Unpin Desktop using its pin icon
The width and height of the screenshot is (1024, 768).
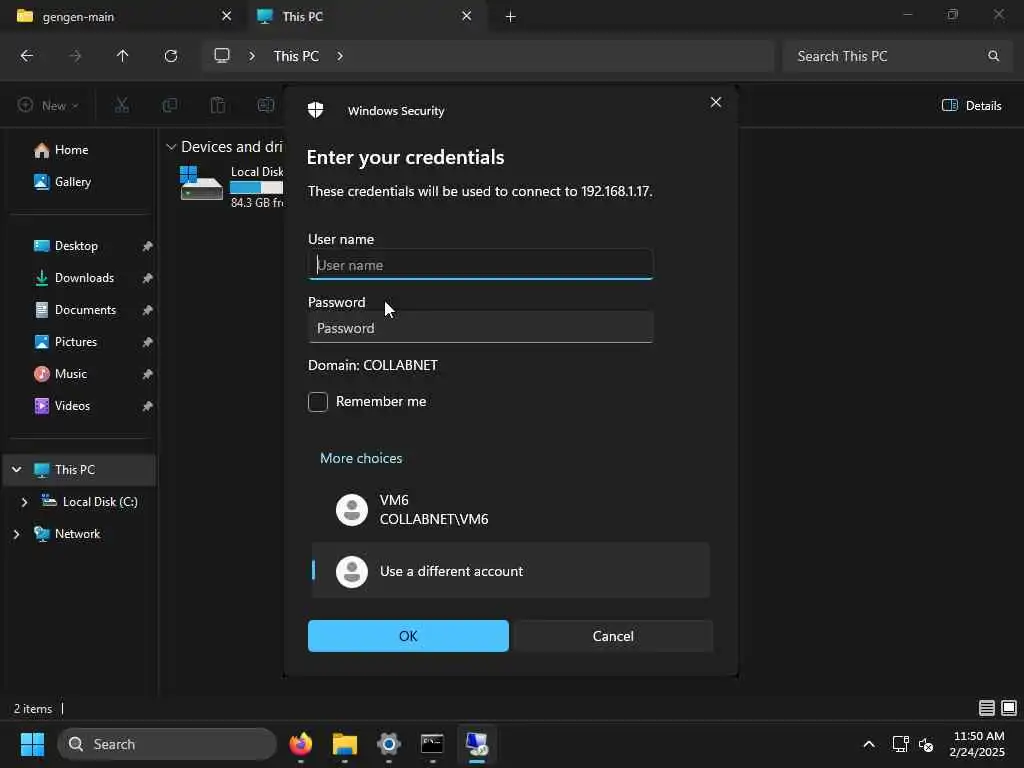[x=148, y=246]
